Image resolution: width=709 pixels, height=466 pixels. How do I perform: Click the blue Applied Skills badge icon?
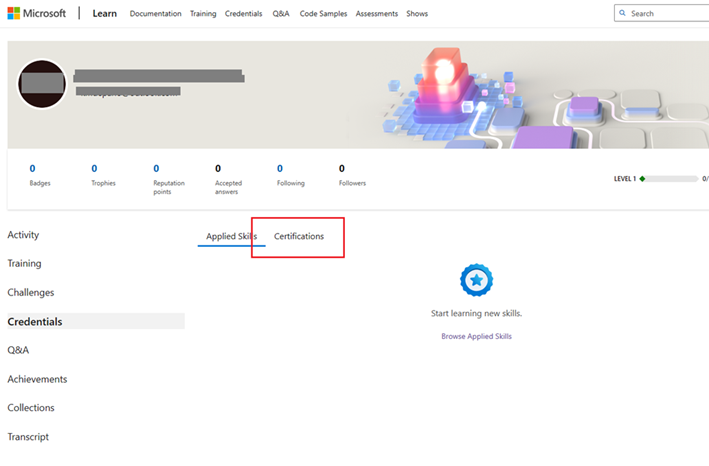(476, 279)
